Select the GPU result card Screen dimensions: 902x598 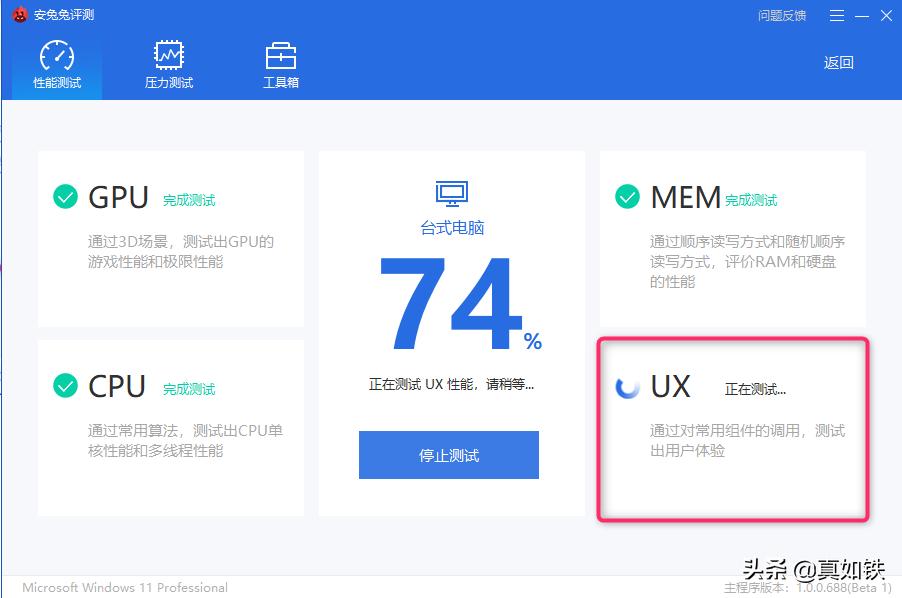click(x=170, y=238)
